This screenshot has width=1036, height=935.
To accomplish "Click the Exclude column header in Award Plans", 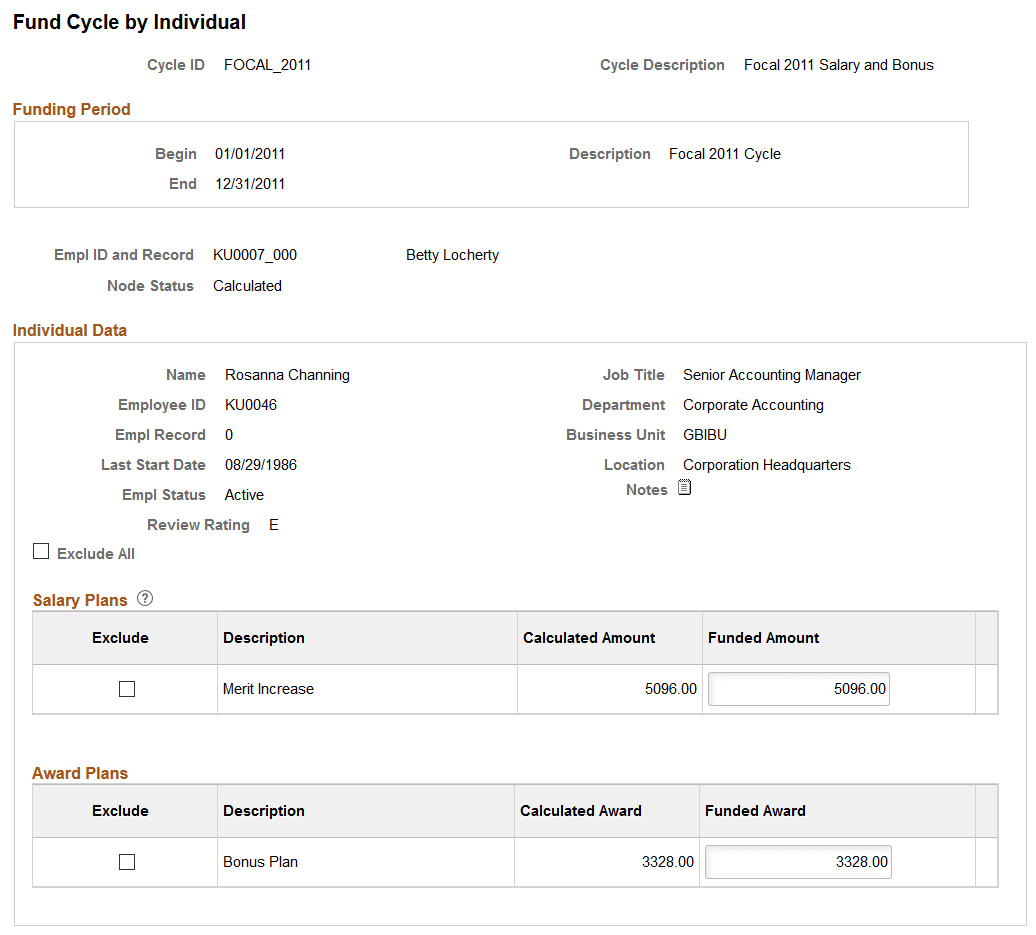I will coord(120,810).
